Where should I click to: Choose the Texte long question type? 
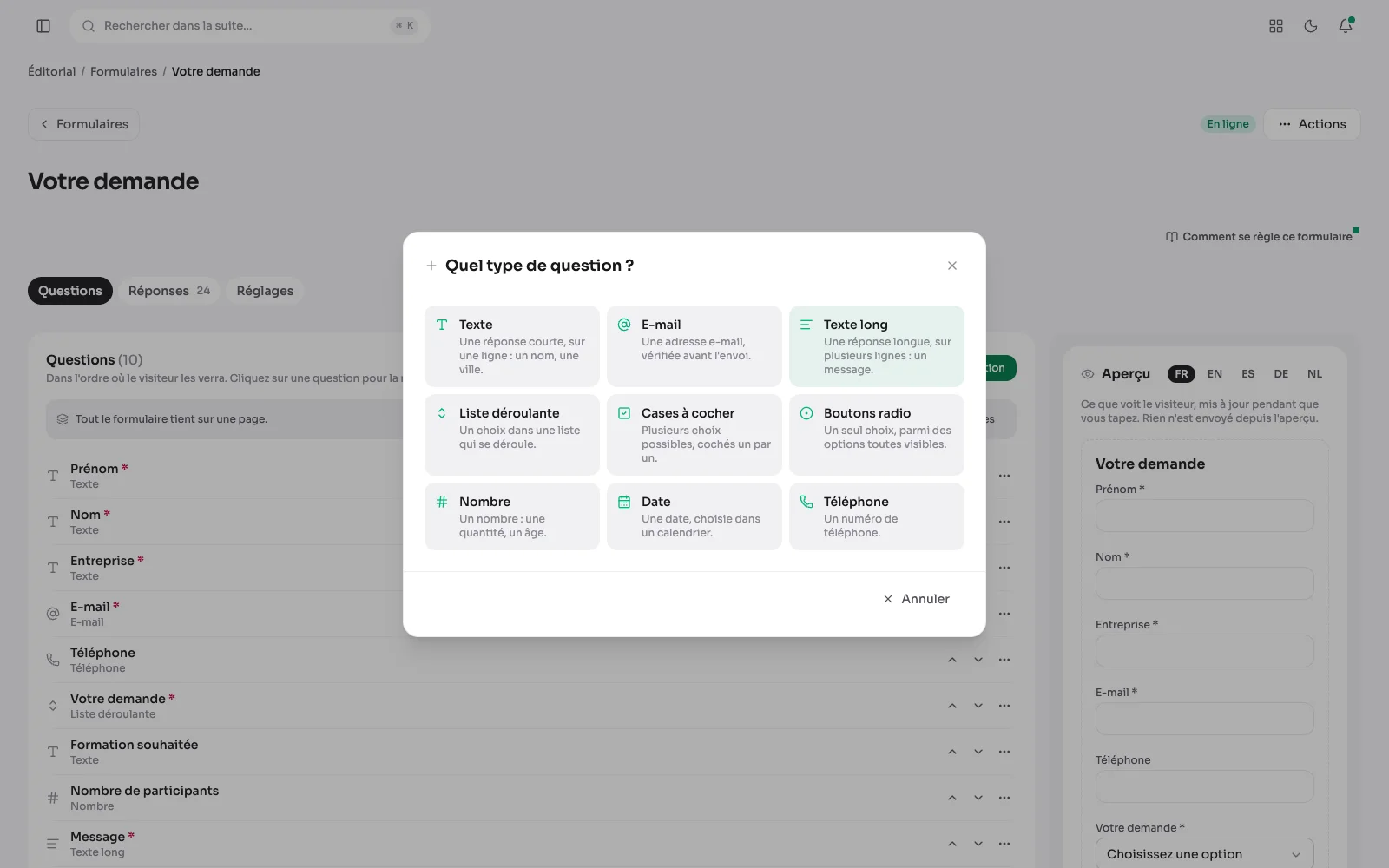point(877,345)
